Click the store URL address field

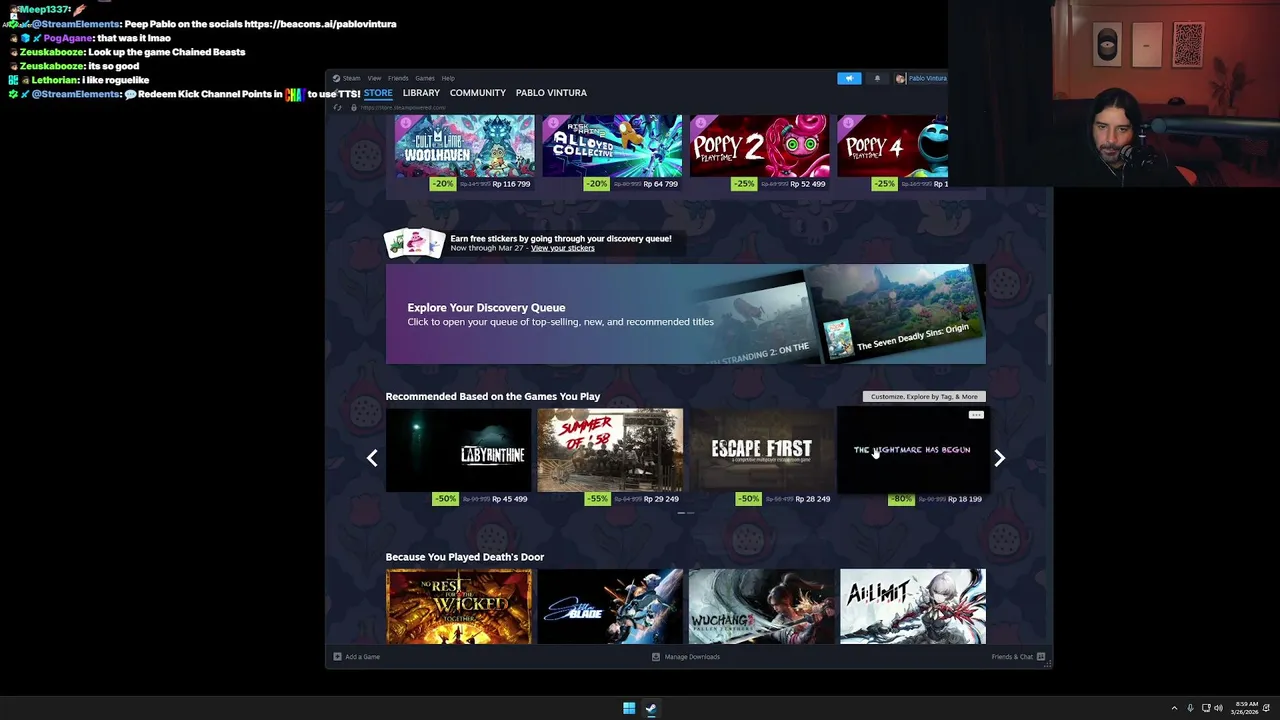click(403, 107)
